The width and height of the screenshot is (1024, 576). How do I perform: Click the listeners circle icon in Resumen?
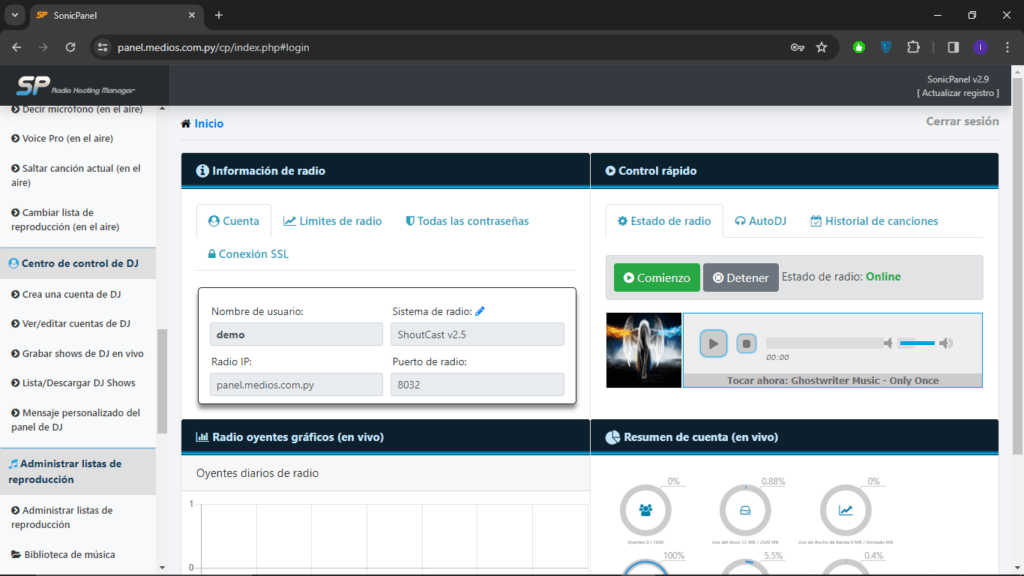point(645,510)
